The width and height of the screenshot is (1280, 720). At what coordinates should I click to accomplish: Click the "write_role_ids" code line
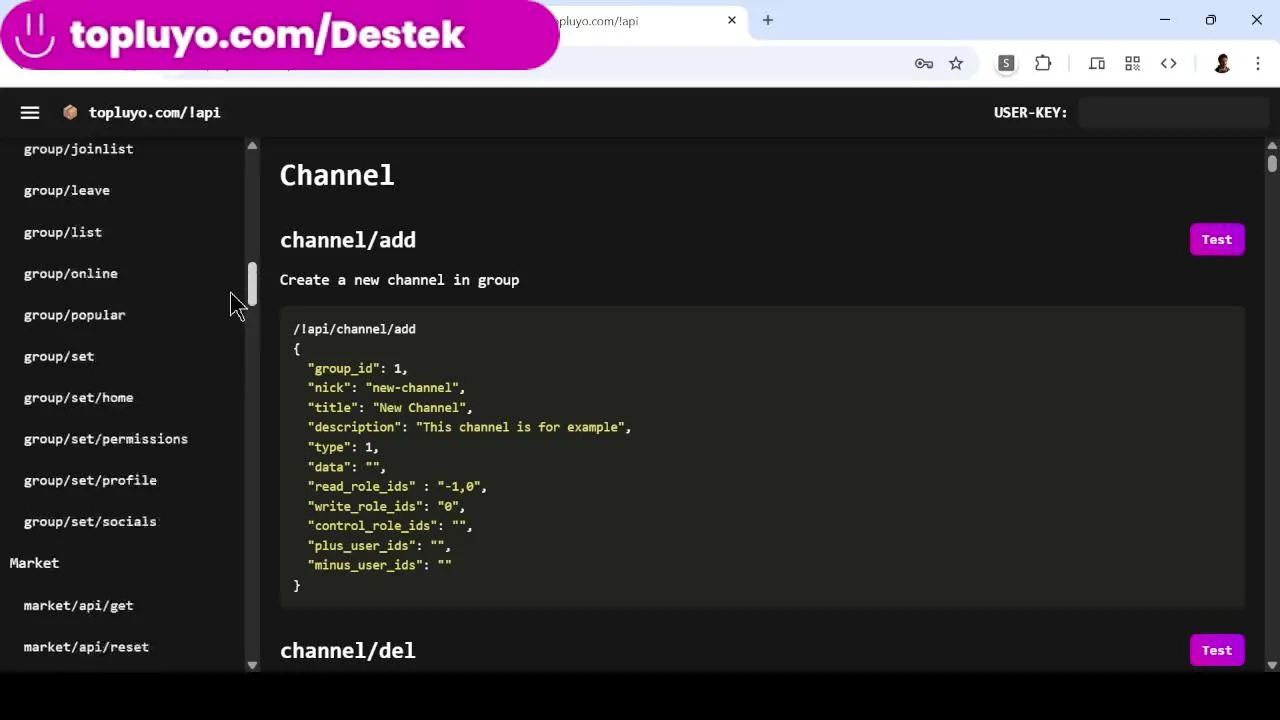pos(386,506)
